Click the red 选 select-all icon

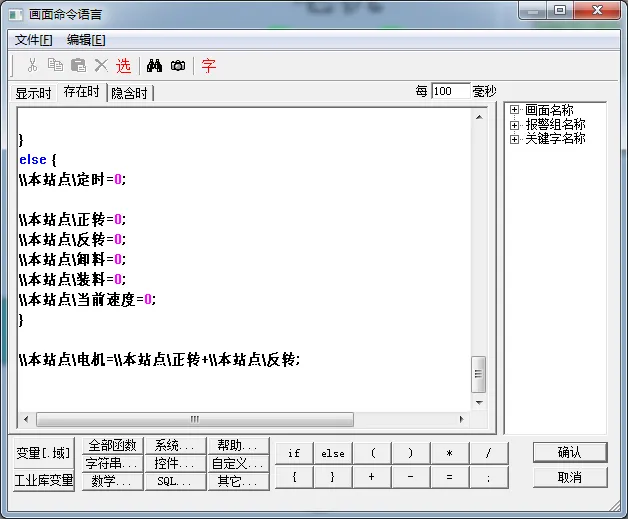click(x=123, y=65)
